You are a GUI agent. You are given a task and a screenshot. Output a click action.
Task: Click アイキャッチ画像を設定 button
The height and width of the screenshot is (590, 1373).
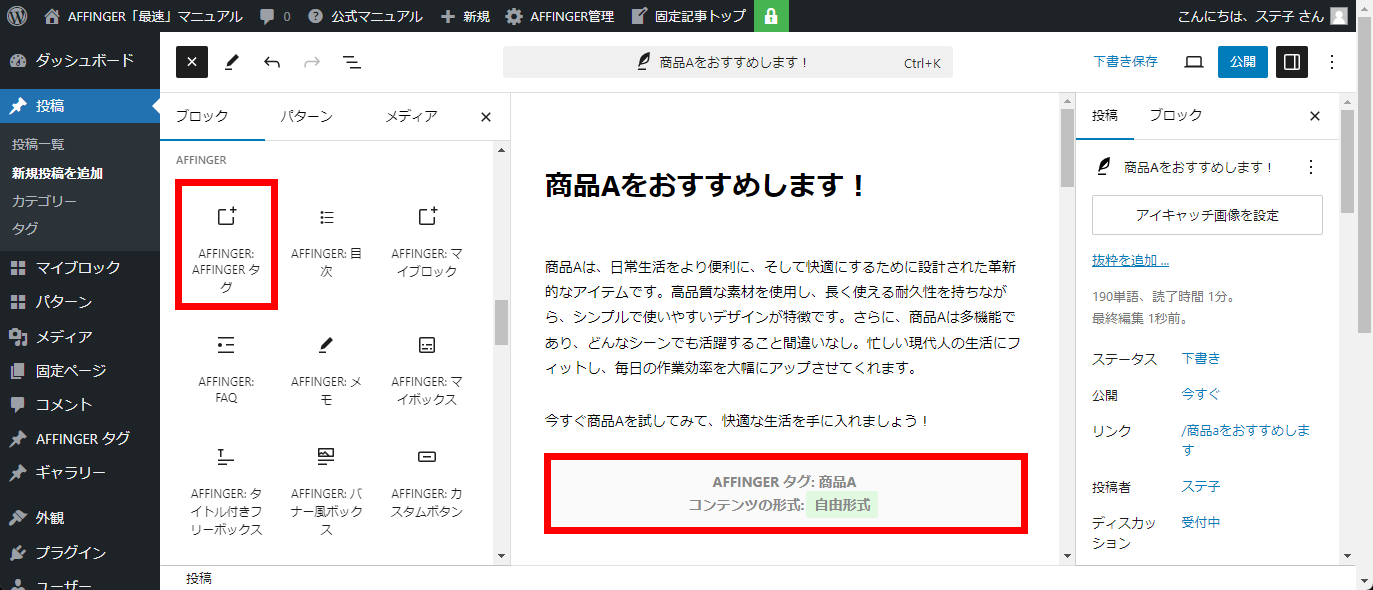[1207, 215]
